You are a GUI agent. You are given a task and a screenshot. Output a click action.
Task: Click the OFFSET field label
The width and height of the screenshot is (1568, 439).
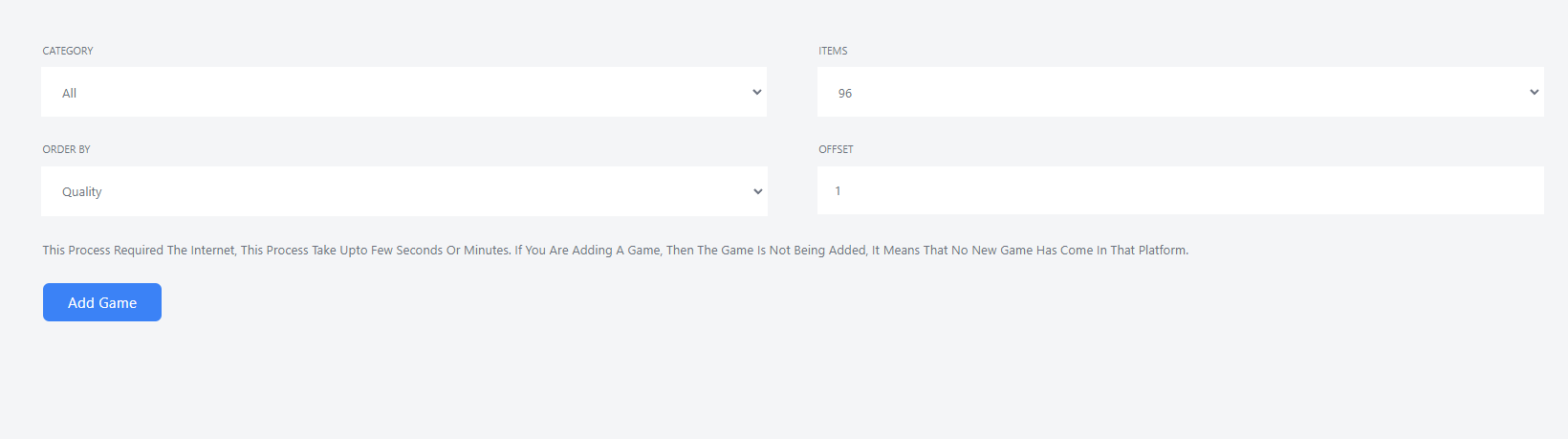(836, 149)
